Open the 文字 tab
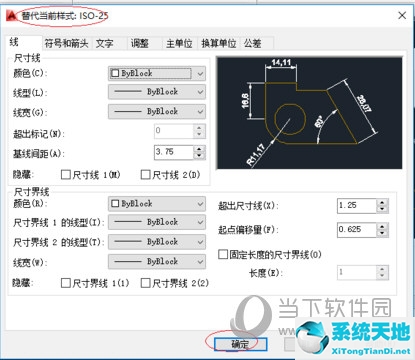The image size is (415, 360). tap(105, 43)
